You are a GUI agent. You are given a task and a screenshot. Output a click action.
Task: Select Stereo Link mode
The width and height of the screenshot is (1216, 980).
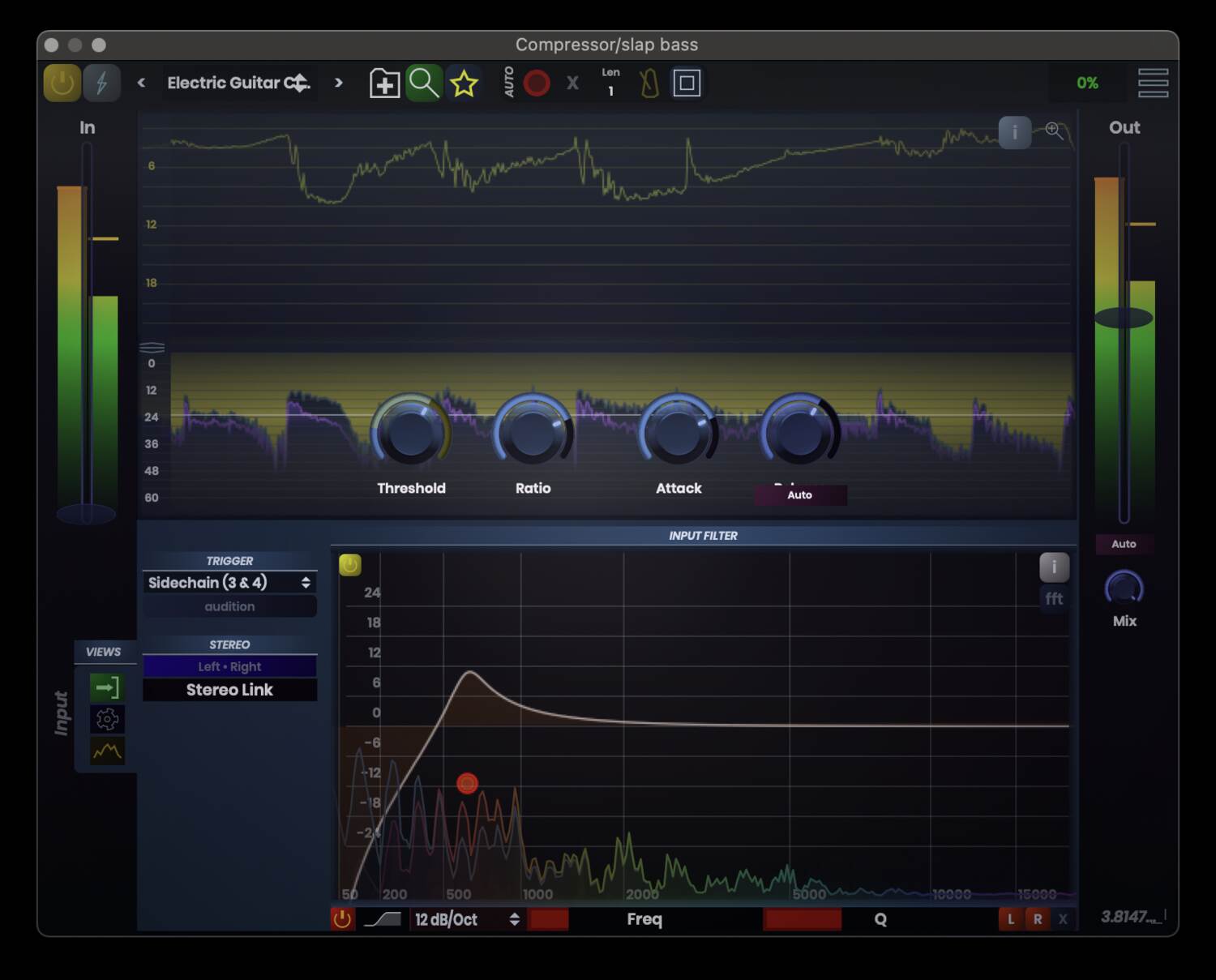pyautogui.click(x=229, y=690)
